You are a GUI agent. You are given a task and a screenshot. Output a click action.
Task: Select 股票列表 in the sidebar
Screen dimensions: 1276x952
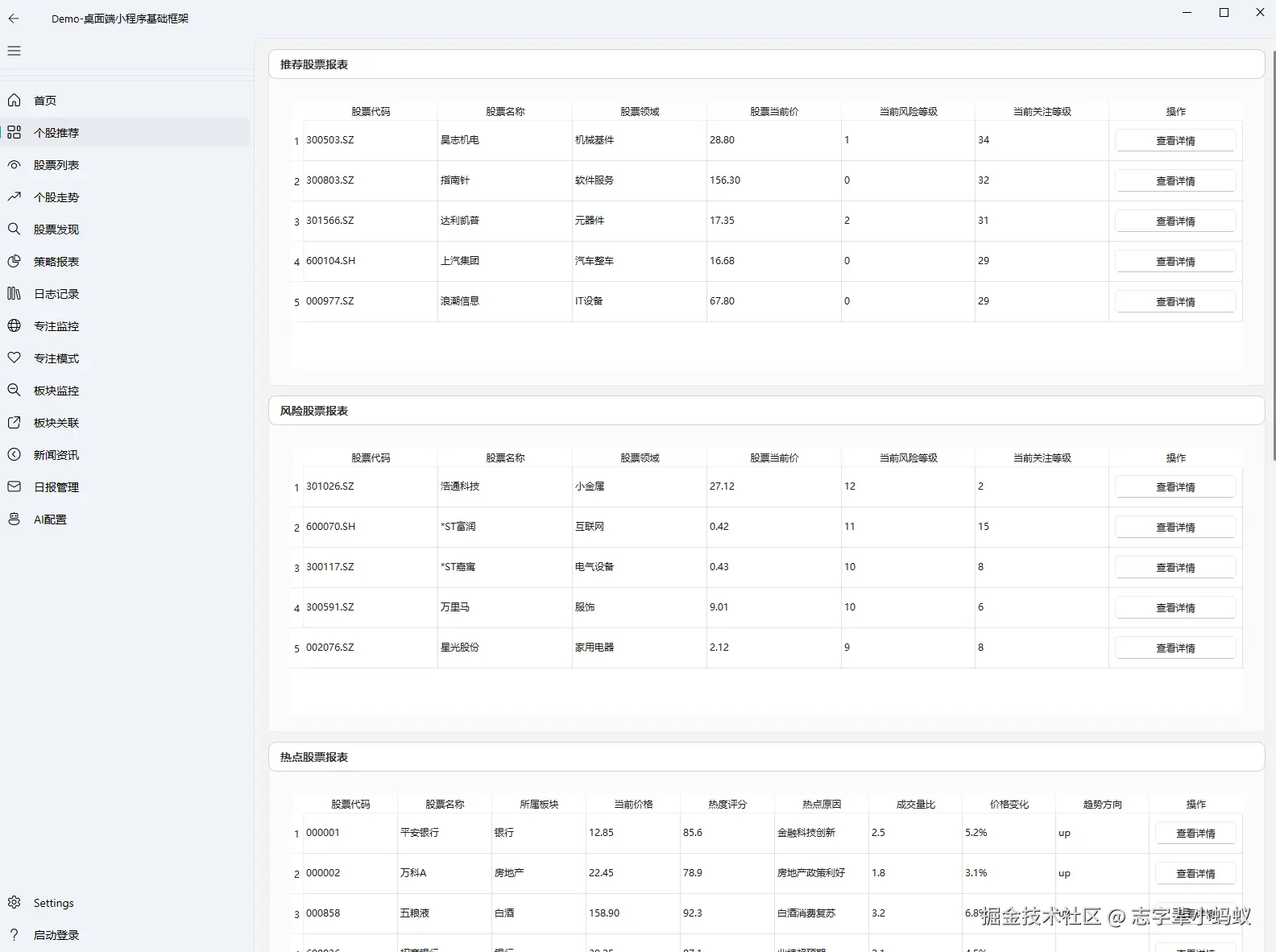pos(125,164)
